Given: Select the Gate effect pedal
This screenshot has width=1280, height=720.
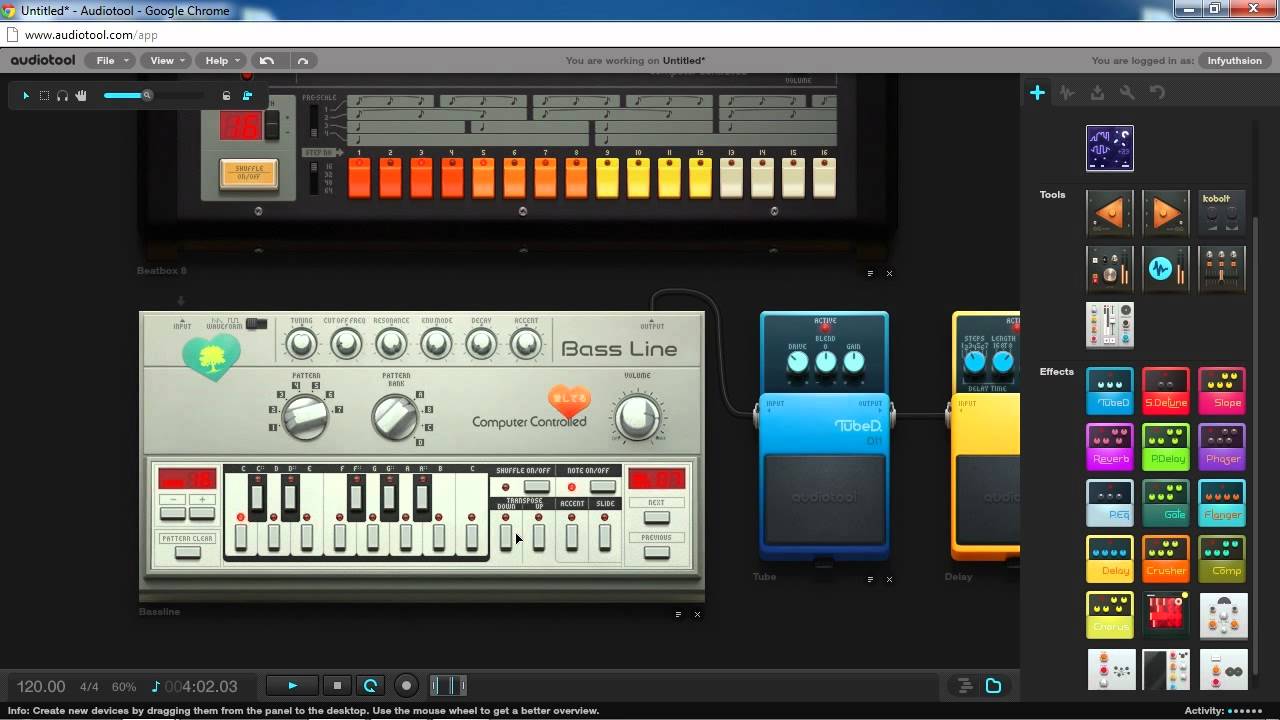Looking at the screenshot, I should [1166, 503].
